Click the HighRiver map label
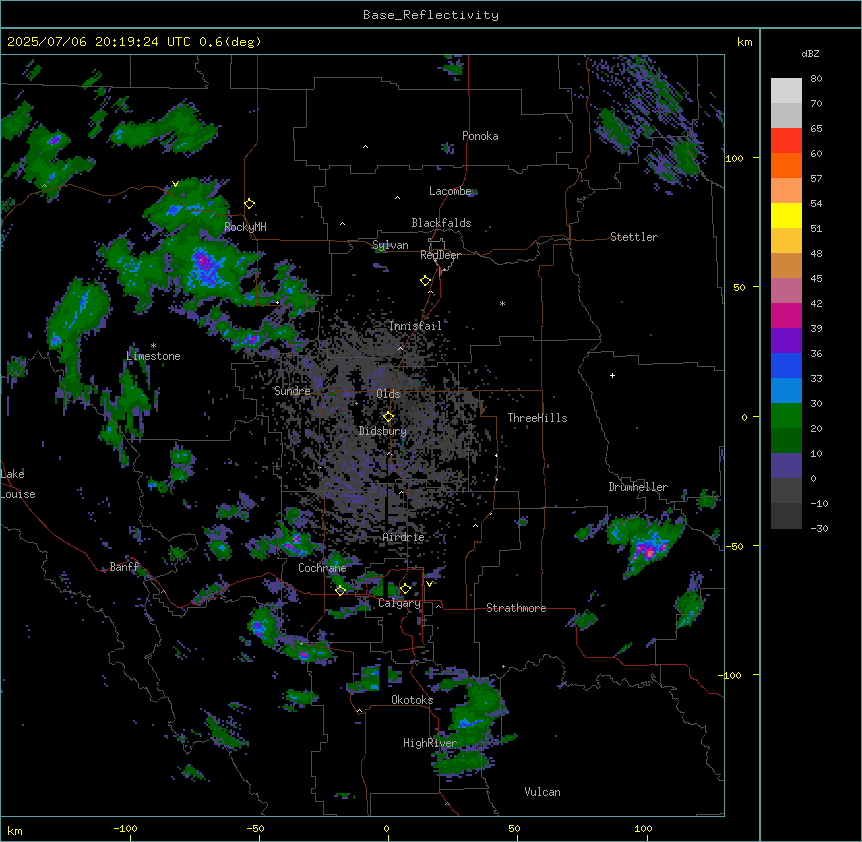Viewport: 862px width, 842px height. point(430,743)
